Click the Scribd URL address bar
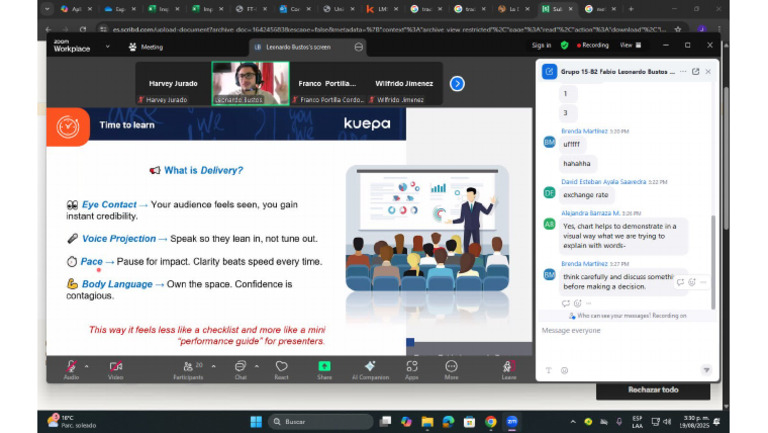768x433 pixels. point(389,29)
